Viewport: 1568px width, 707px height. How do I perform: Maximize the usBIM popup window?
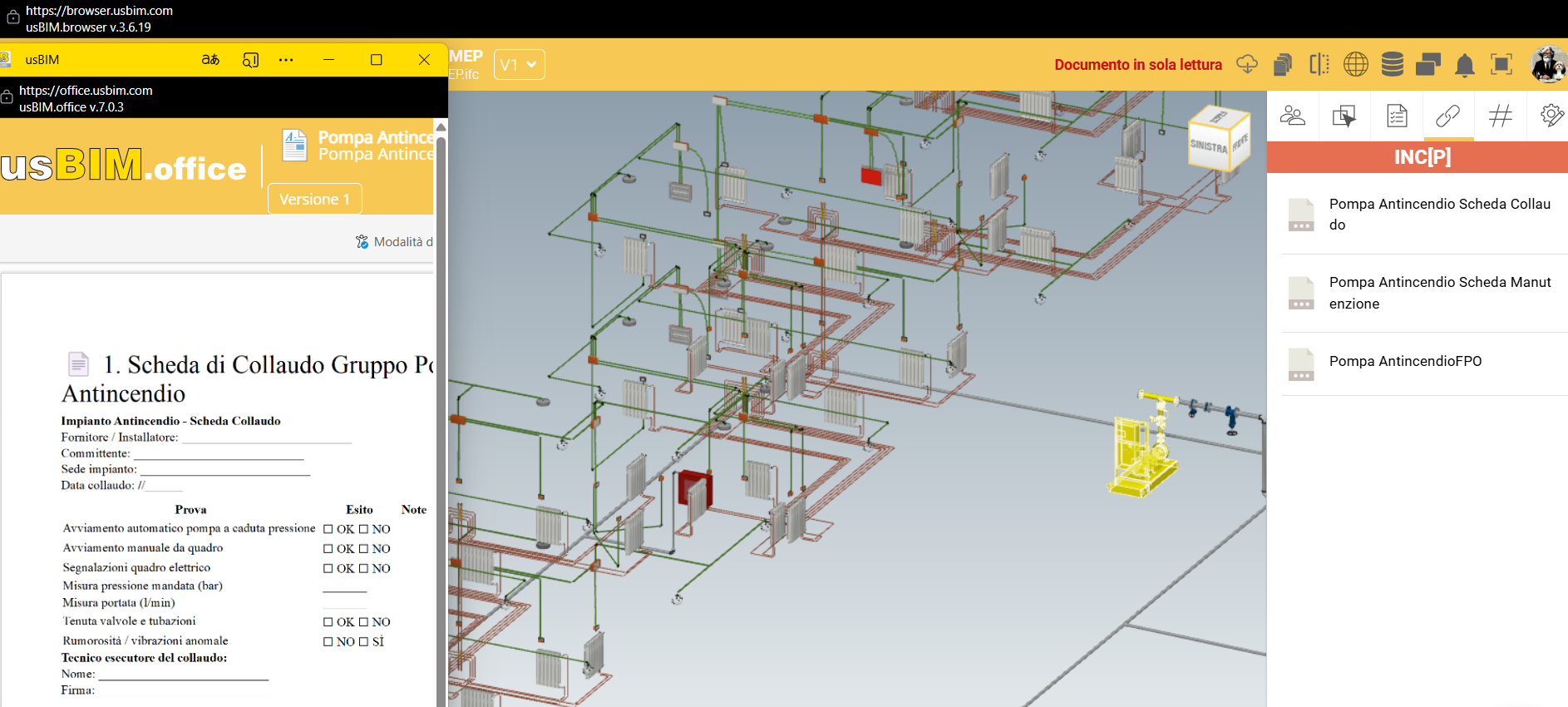tap(376, 60)
